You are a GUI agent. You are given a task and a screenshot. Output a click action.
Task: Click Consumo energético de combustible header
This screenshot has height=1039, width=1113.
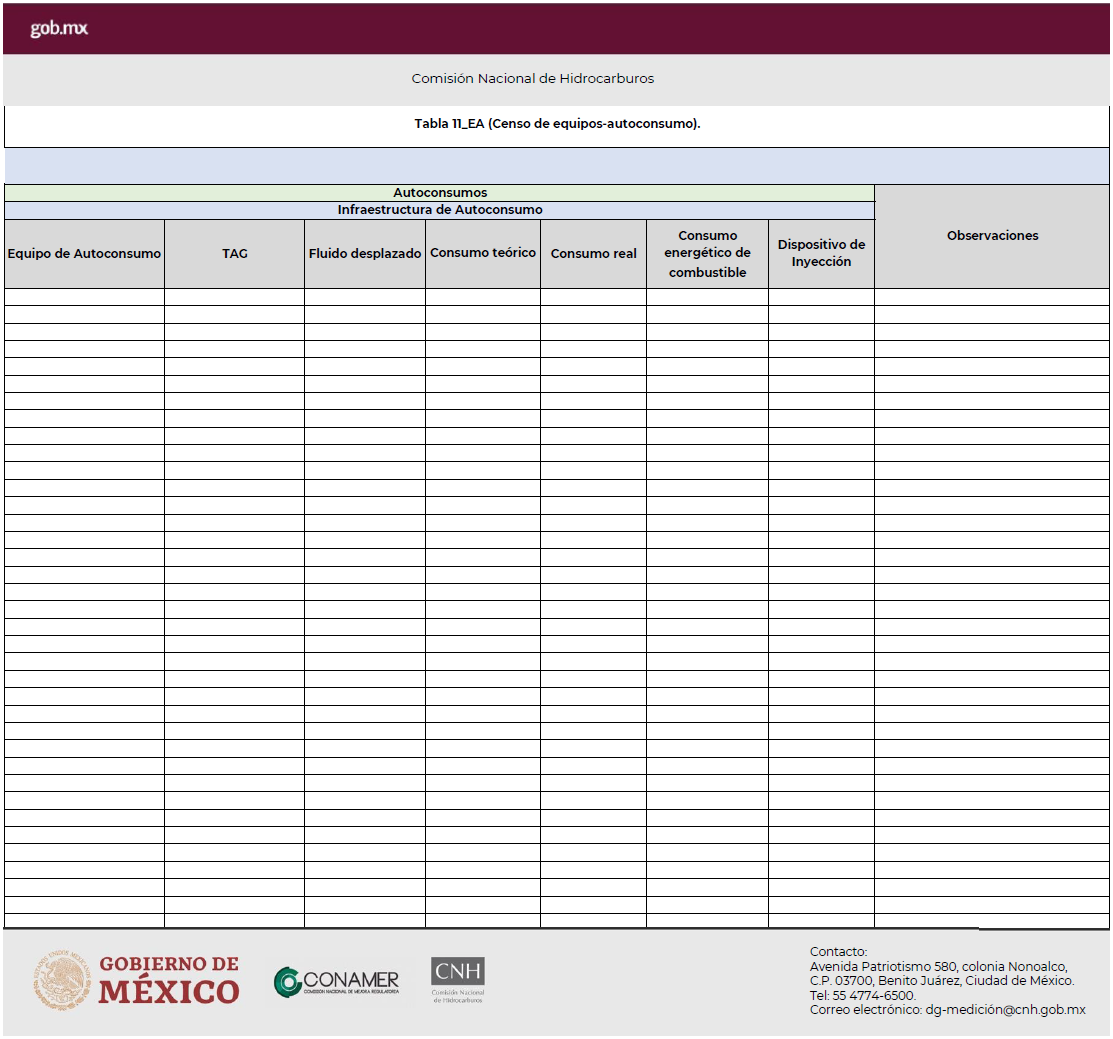pyautogui.click(x=707, y=254)
